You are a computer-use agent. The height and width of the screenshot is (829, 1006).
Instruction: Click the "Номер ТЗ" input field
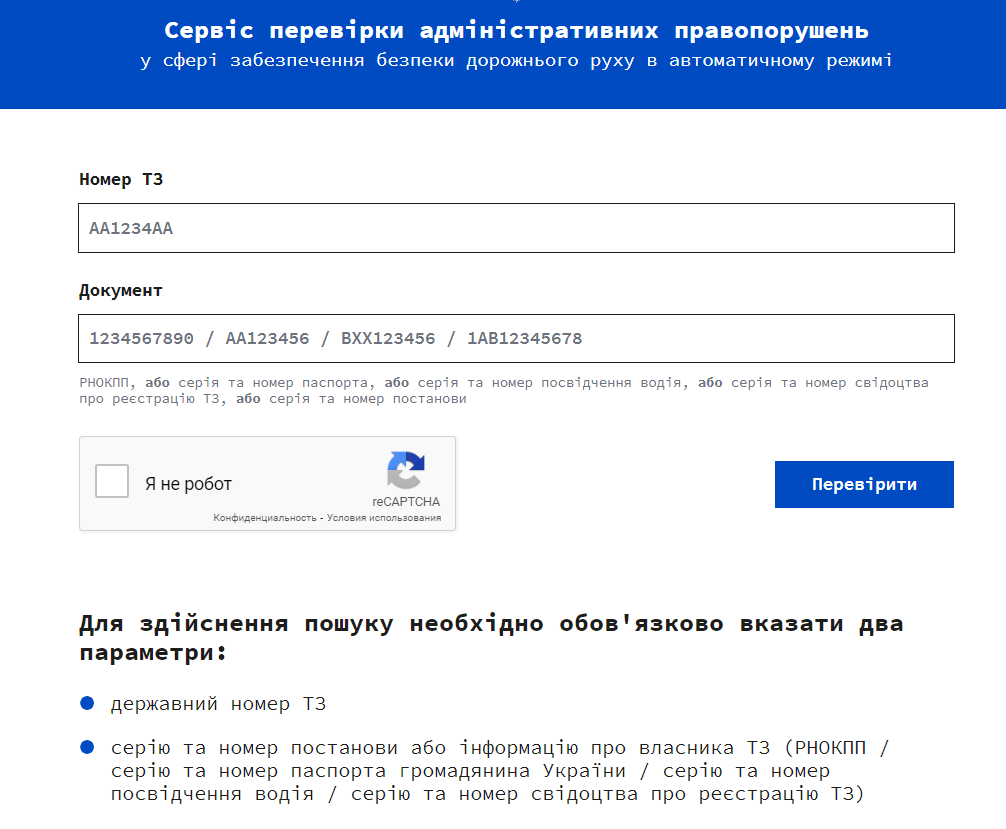click(x=517, y=228)
